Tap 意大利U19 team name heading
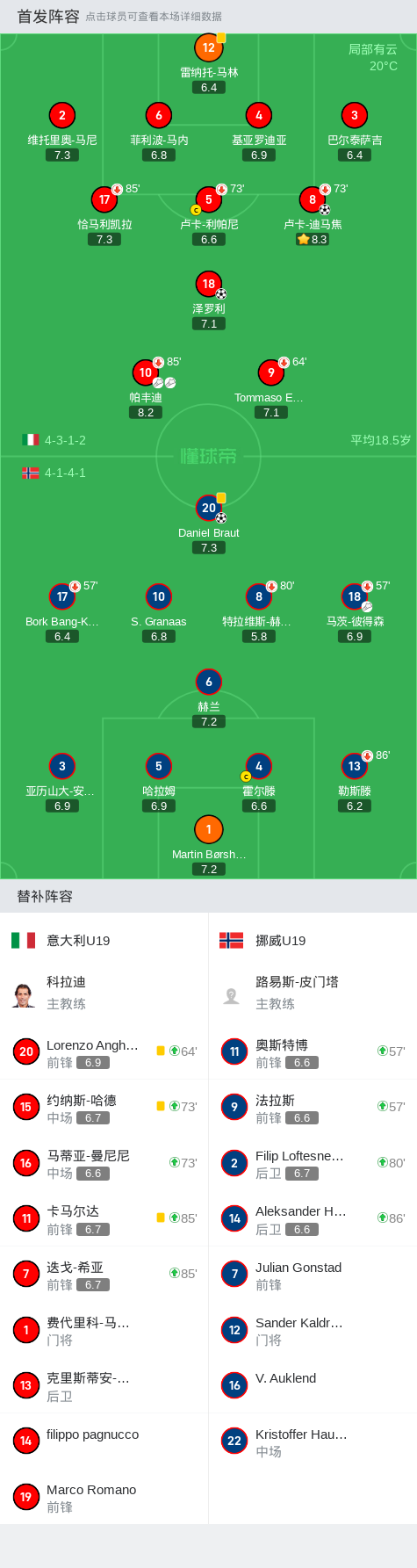The image size is (417, 1568). pyautogui.click(x=78, y=940)
